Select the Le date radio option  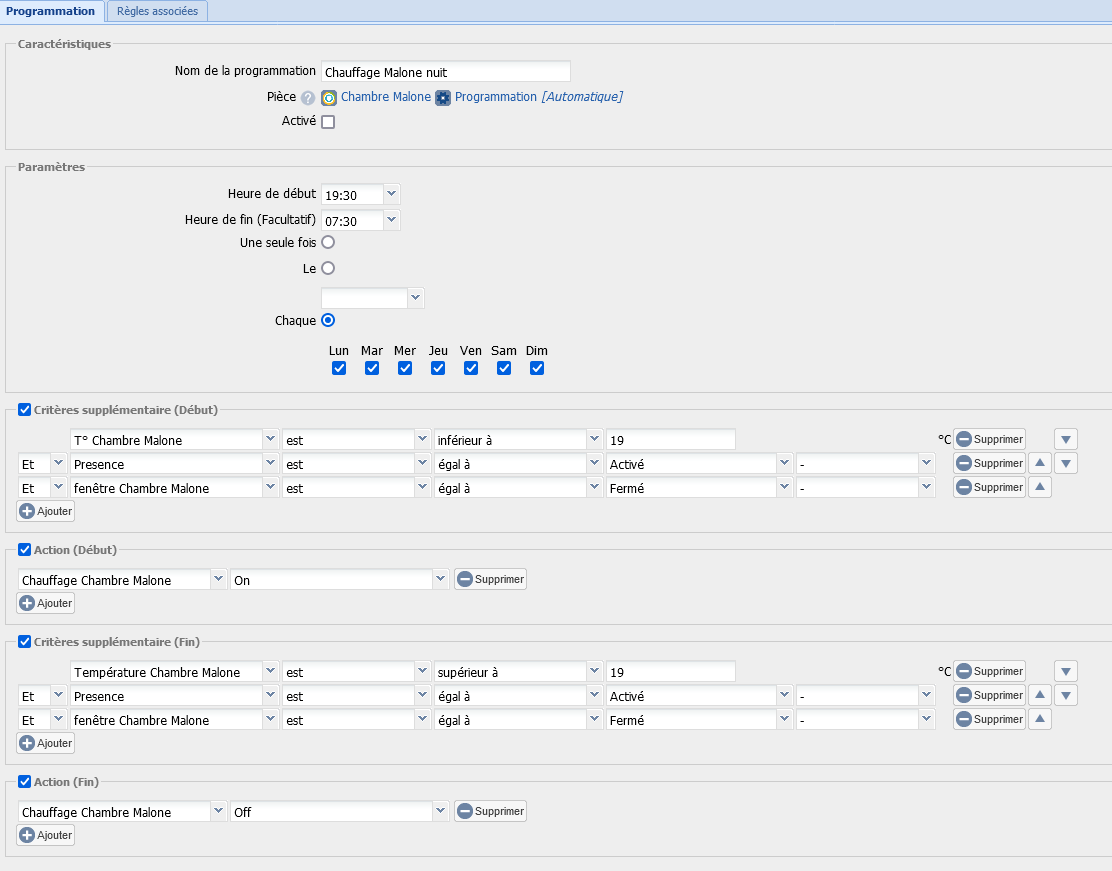pyautogui.click(x=328, y=268)
